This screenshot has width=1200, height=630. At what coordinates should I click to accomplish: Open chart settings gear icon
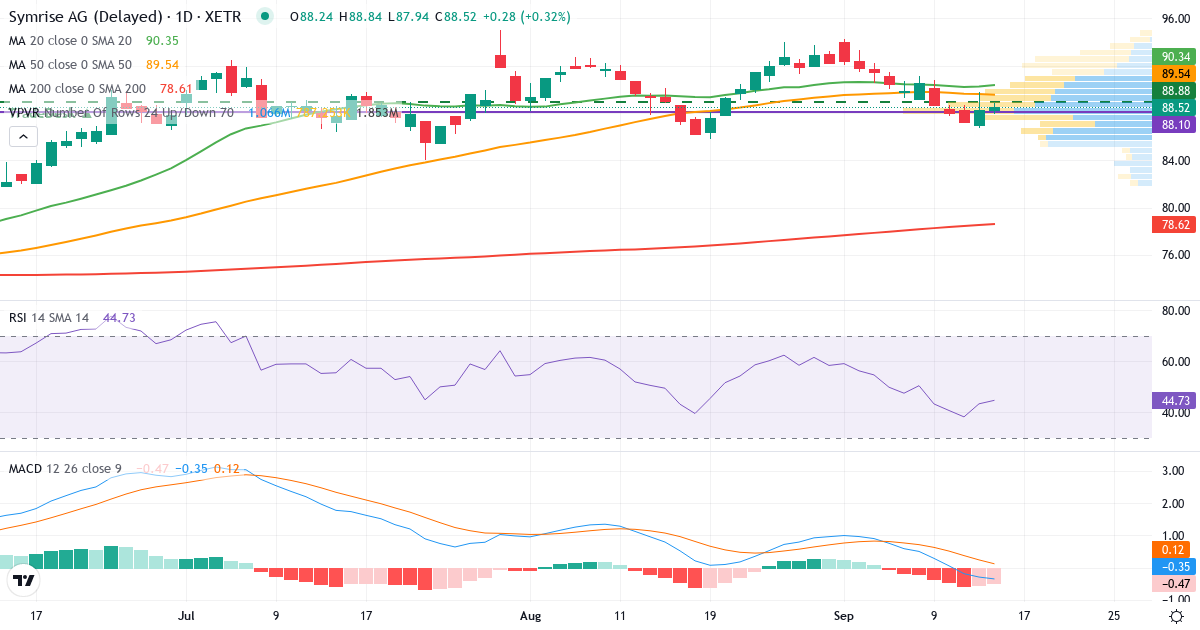pos(1177,616)
